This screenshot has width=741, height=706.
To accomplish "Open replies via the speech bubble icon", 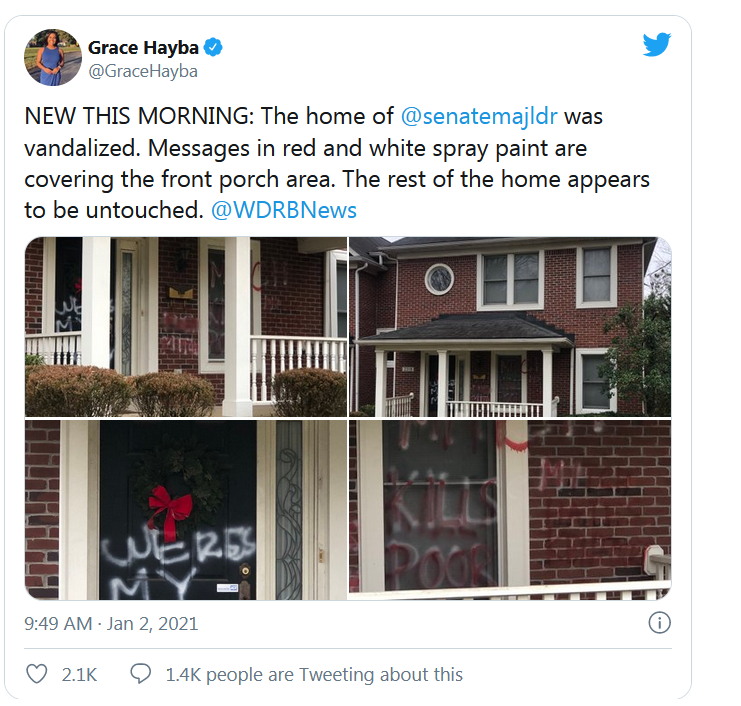I will coord(140,674).
